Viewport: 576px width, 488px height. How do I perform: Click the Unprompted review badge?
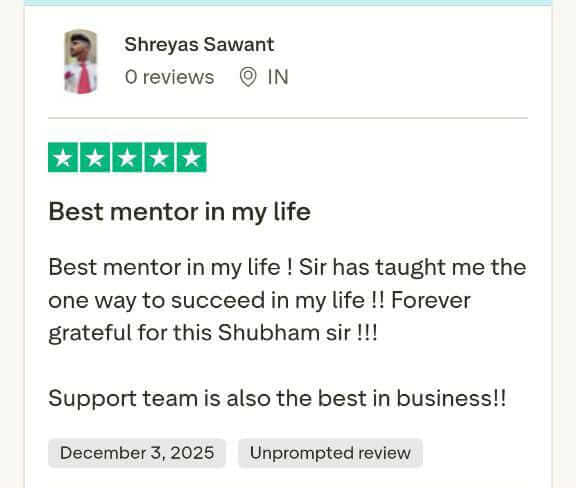pos(330,453)
